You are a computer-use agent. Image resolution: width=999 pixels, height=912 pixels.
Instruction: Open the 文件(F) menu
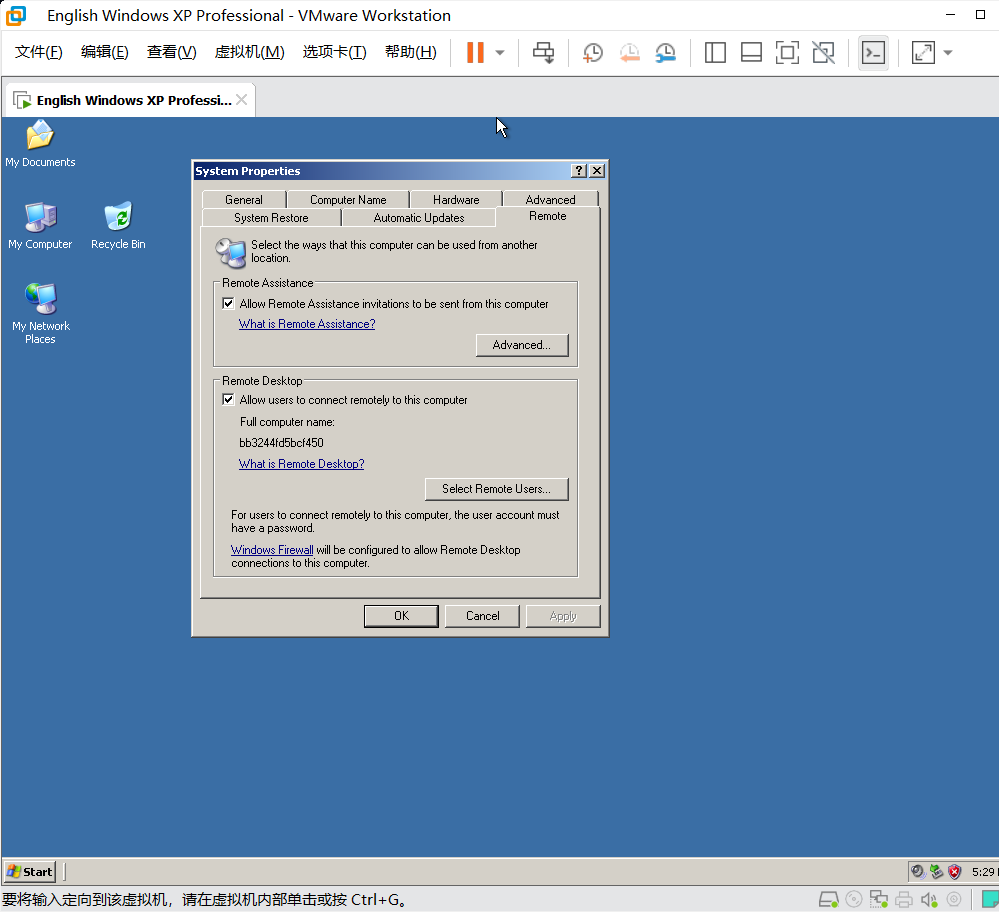(38, 52)
